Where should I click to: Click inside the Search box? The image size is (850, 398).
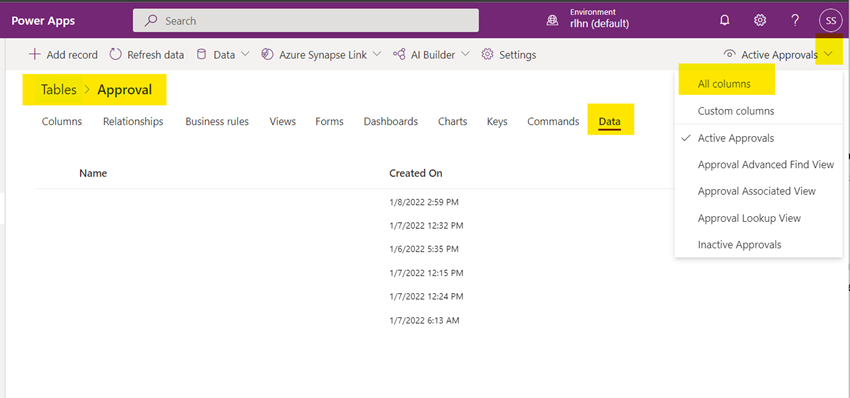306,21
